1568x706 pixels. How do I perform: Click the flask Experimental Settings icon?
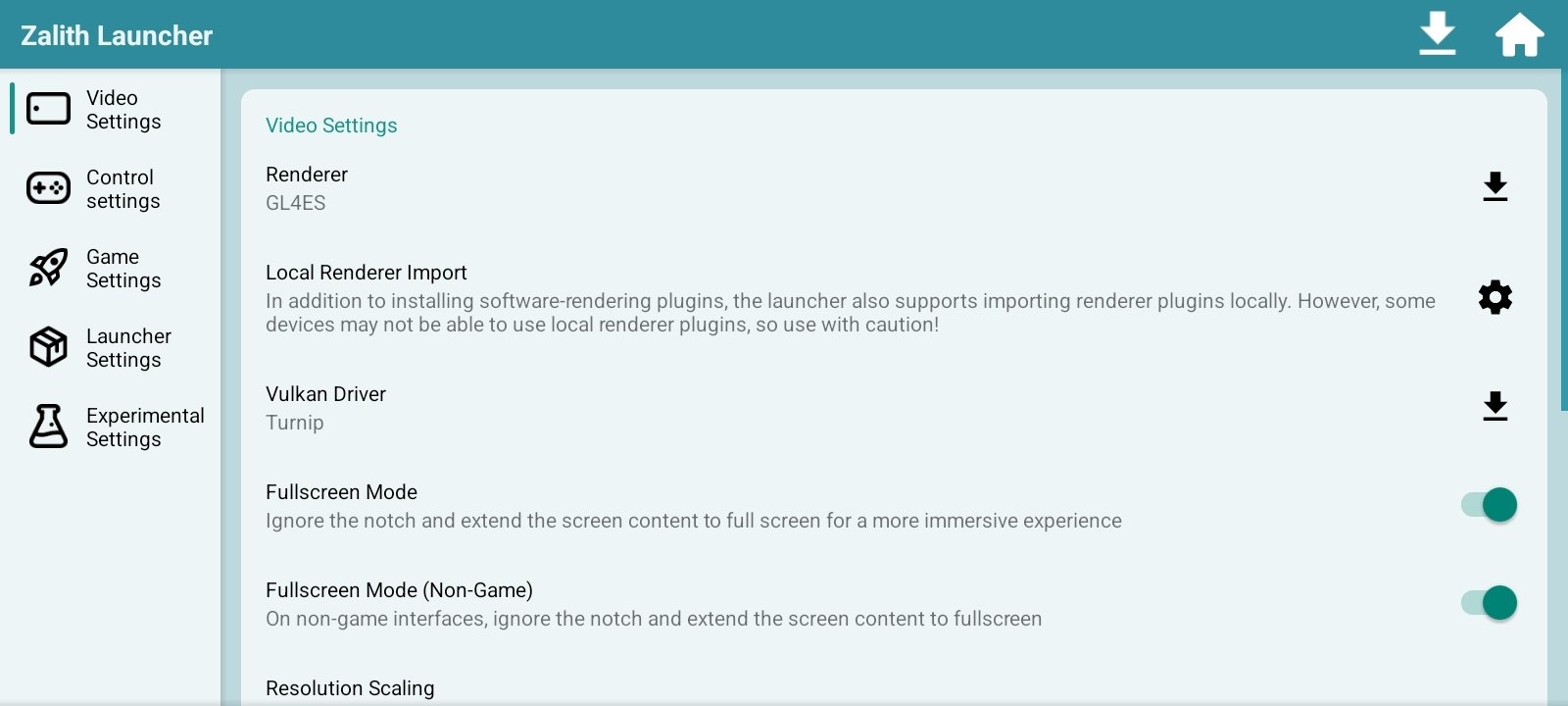point(48,427)
